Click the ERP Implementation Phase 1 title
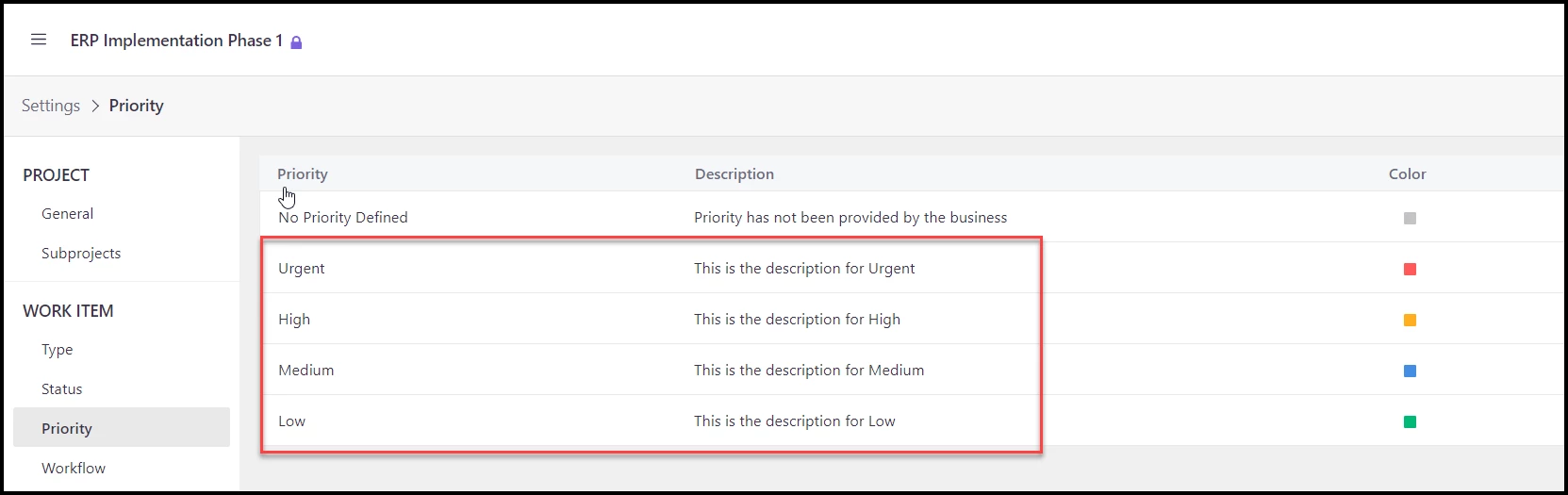This screenshot has width=1568, height=495. click(x=176, y=41)
